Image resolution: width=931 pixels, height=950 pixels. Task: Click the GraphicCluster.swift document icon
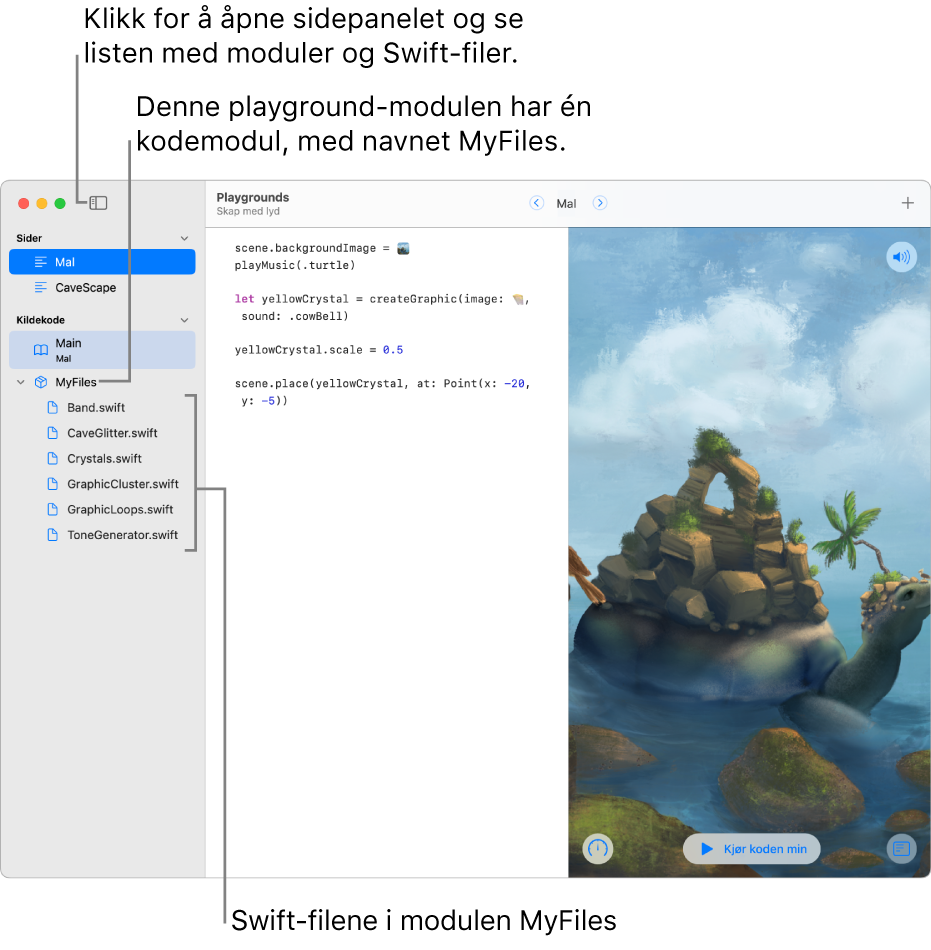coord(53,483)
